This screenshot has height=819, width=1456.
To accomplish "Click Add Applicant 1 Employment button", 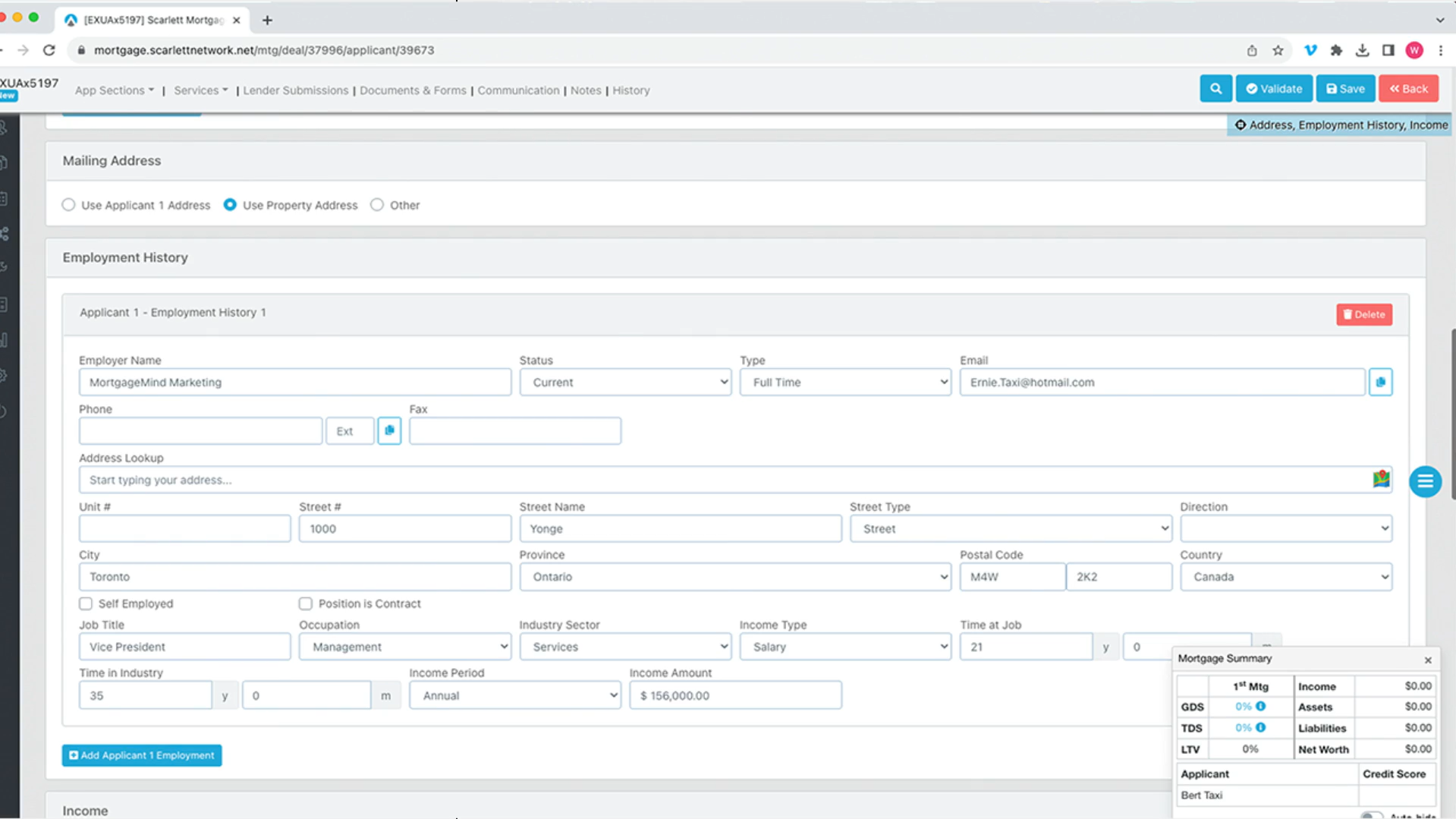I will (142, 755).
